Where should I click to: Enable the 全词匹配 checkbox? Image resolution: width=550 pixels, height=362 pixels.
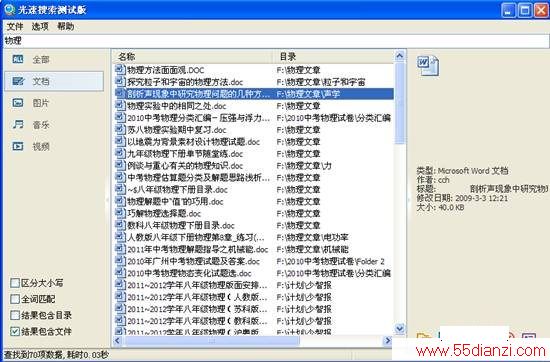pos(15,299)
